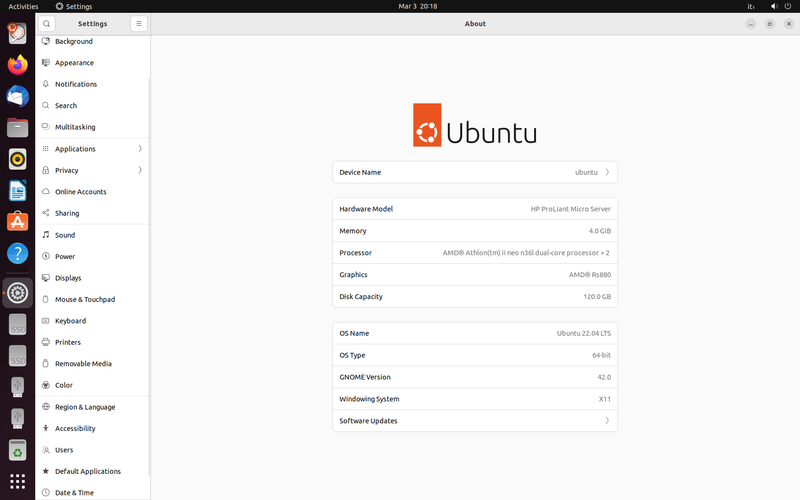Click the Displays monitor icon
The width and height of the screenshot is (800, 500).
(46, 278)
